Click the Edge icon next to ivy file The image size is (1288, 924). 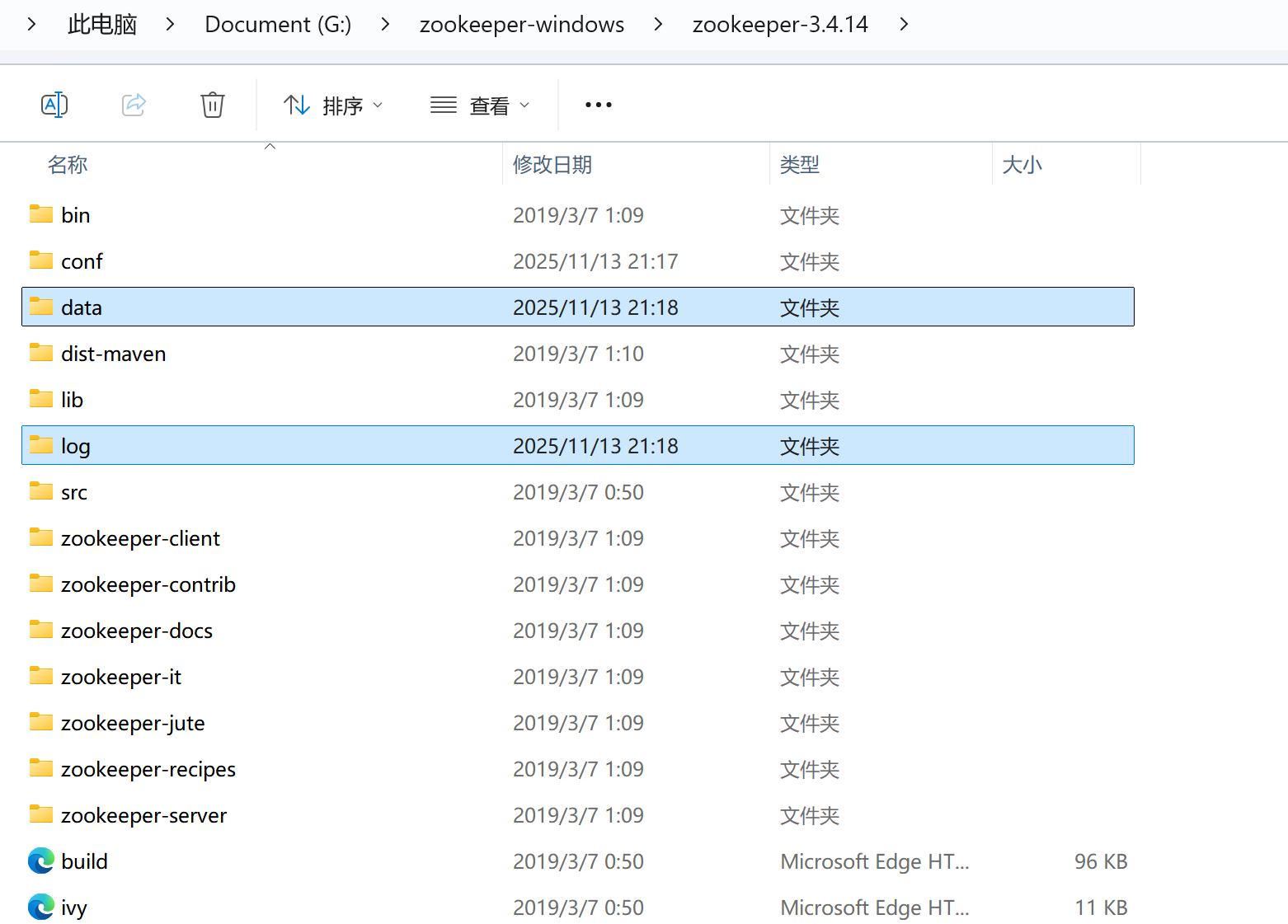point(40,907)
